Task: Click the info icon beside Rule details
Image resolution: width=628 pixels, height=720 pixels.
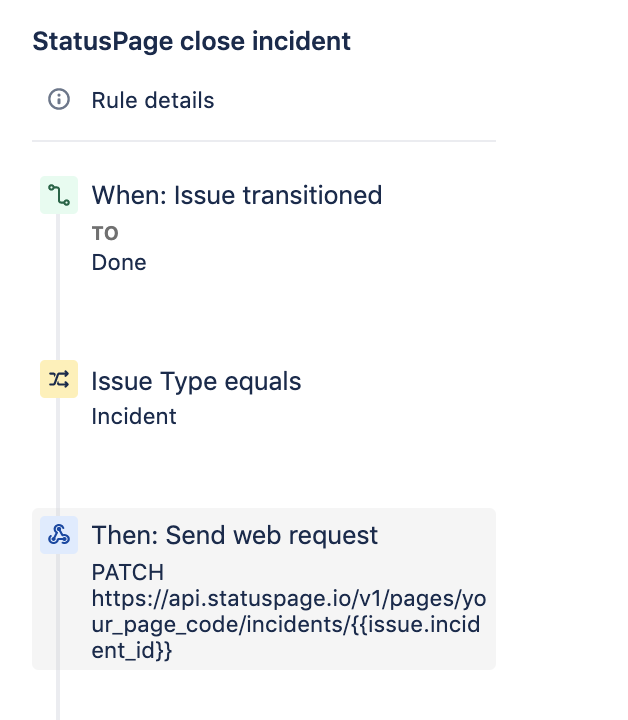Action: pyautogui.click(x=59, y=100)
